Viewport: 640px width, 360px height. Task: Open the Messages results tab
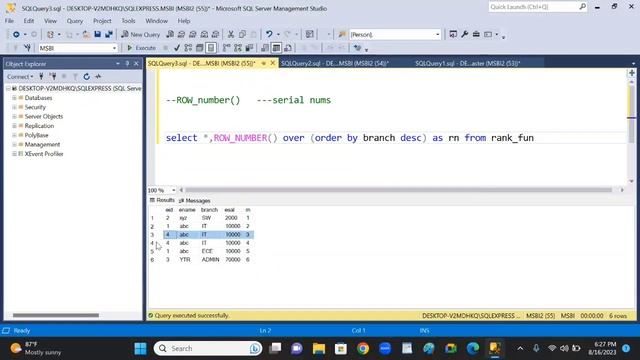click(x=194, y=201)
